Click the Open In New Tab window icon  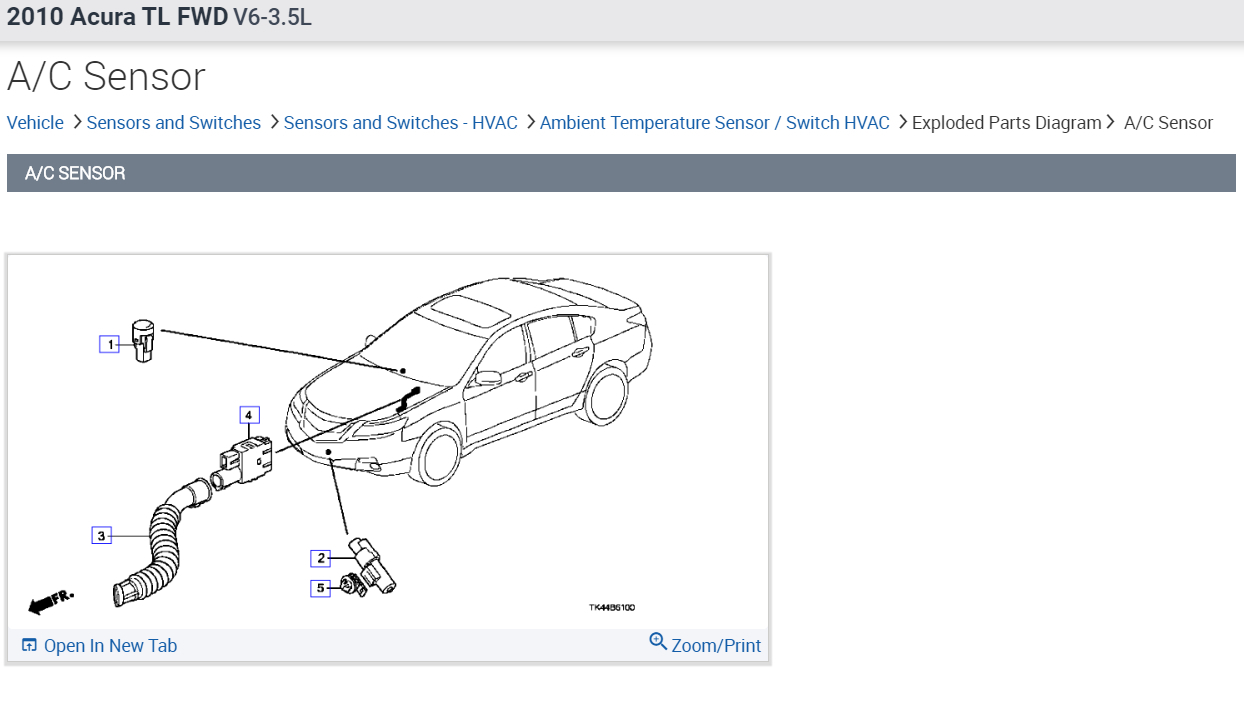pos(29,645)
